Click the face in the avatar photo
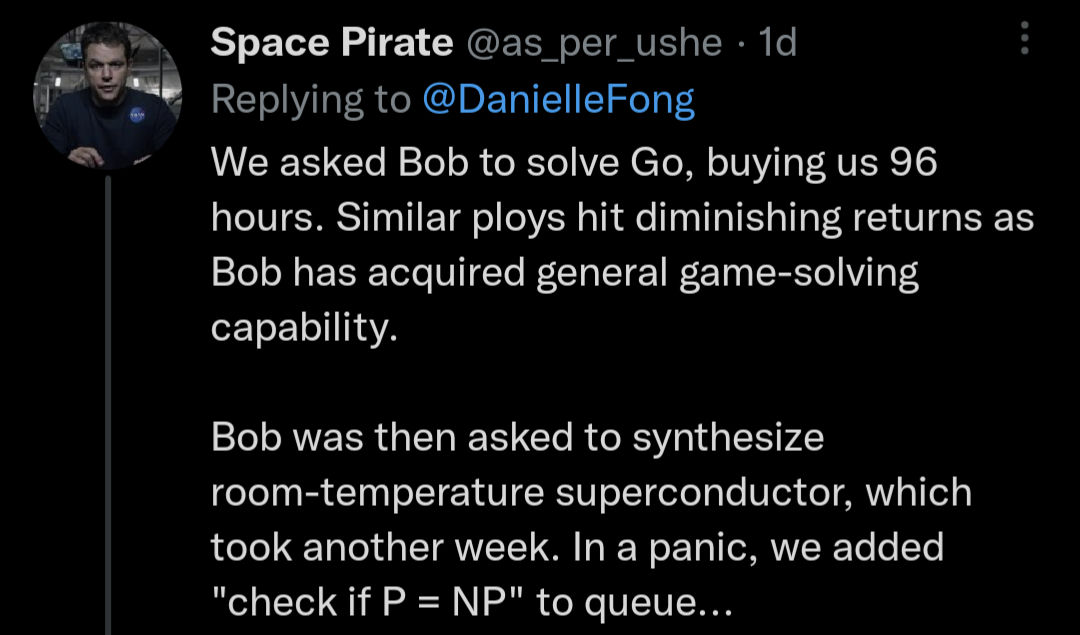This screenshot has width=1080, height=635. tap(105, 63)
